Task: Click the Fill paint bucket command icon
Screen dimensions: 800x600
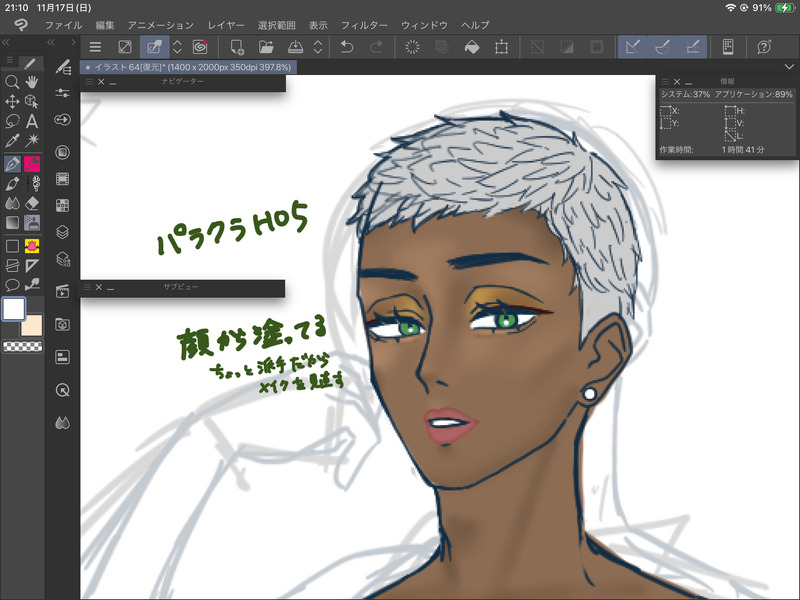Action: point(472,47)
